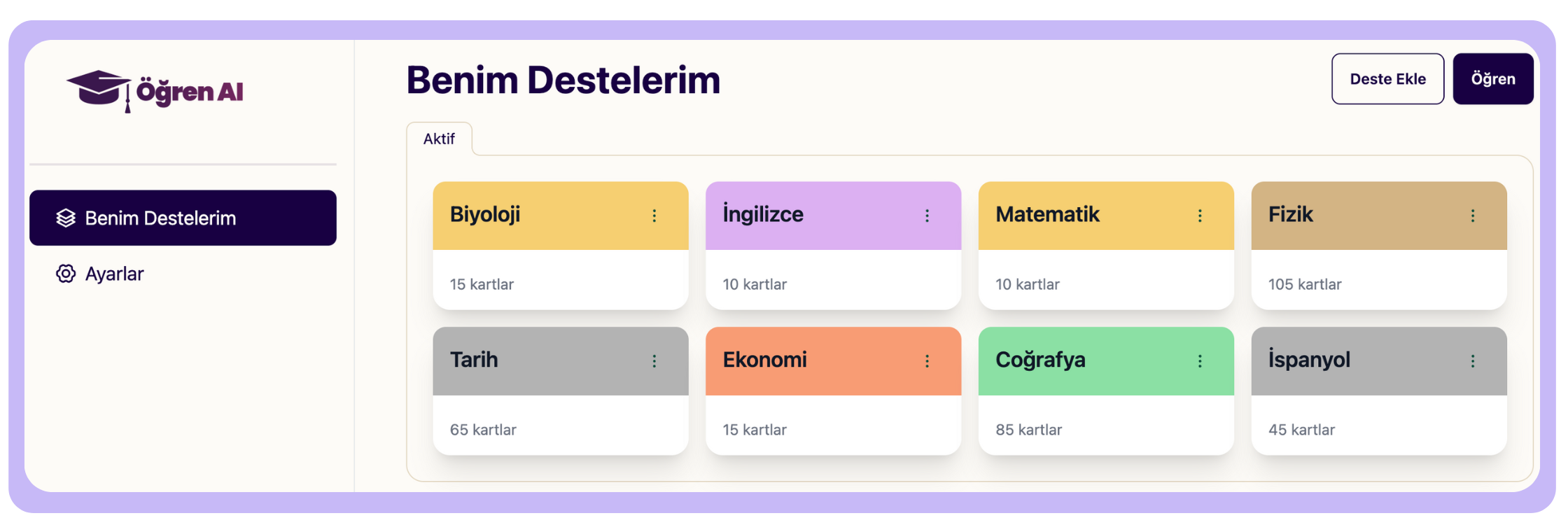
Task: Expand options for the Ekonomi deck
Action: (x=927, y=360)
